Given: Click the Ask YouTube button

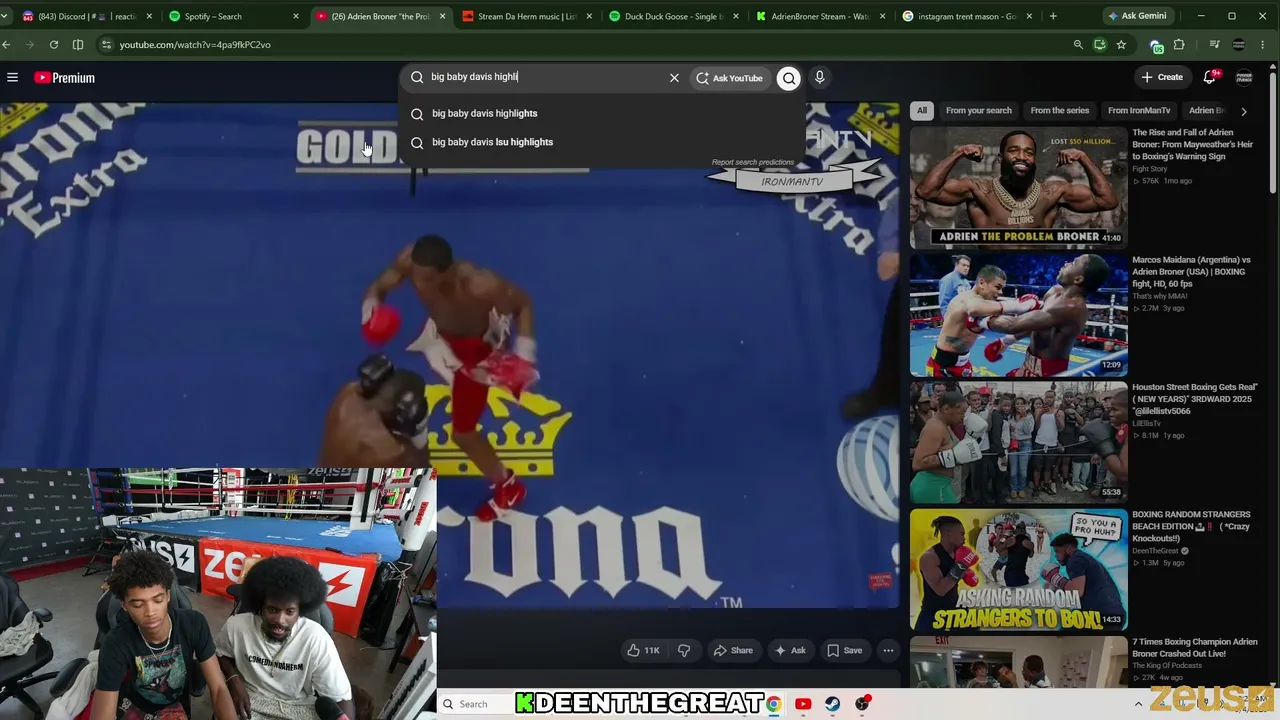Looking at the screenshot, I should pyautogui.click(x=729, y=77).
